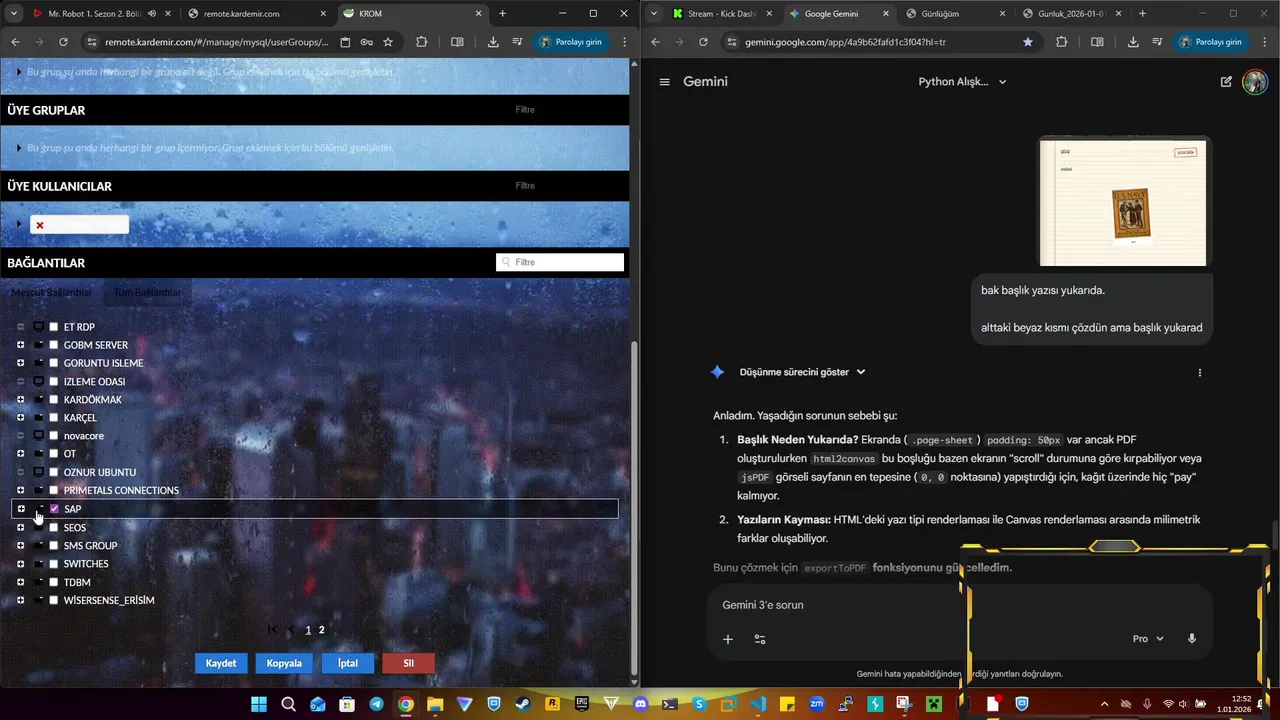Check the novacore connection checkbox
This screenshot has height=720, width=1280.
tap(54, 436)
